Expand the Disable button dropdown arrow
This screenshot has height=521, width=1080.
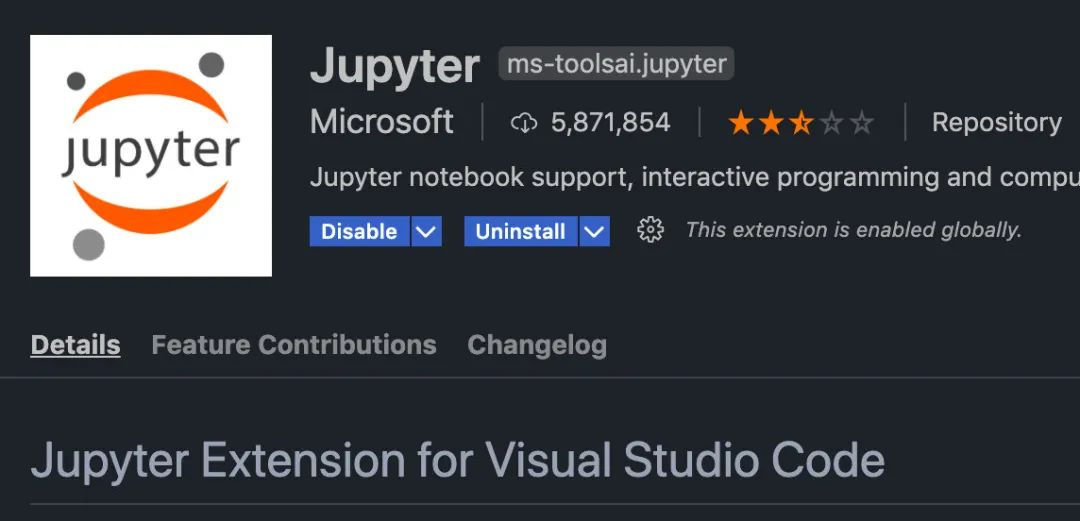pyautogui.click(x=426, y=231)
